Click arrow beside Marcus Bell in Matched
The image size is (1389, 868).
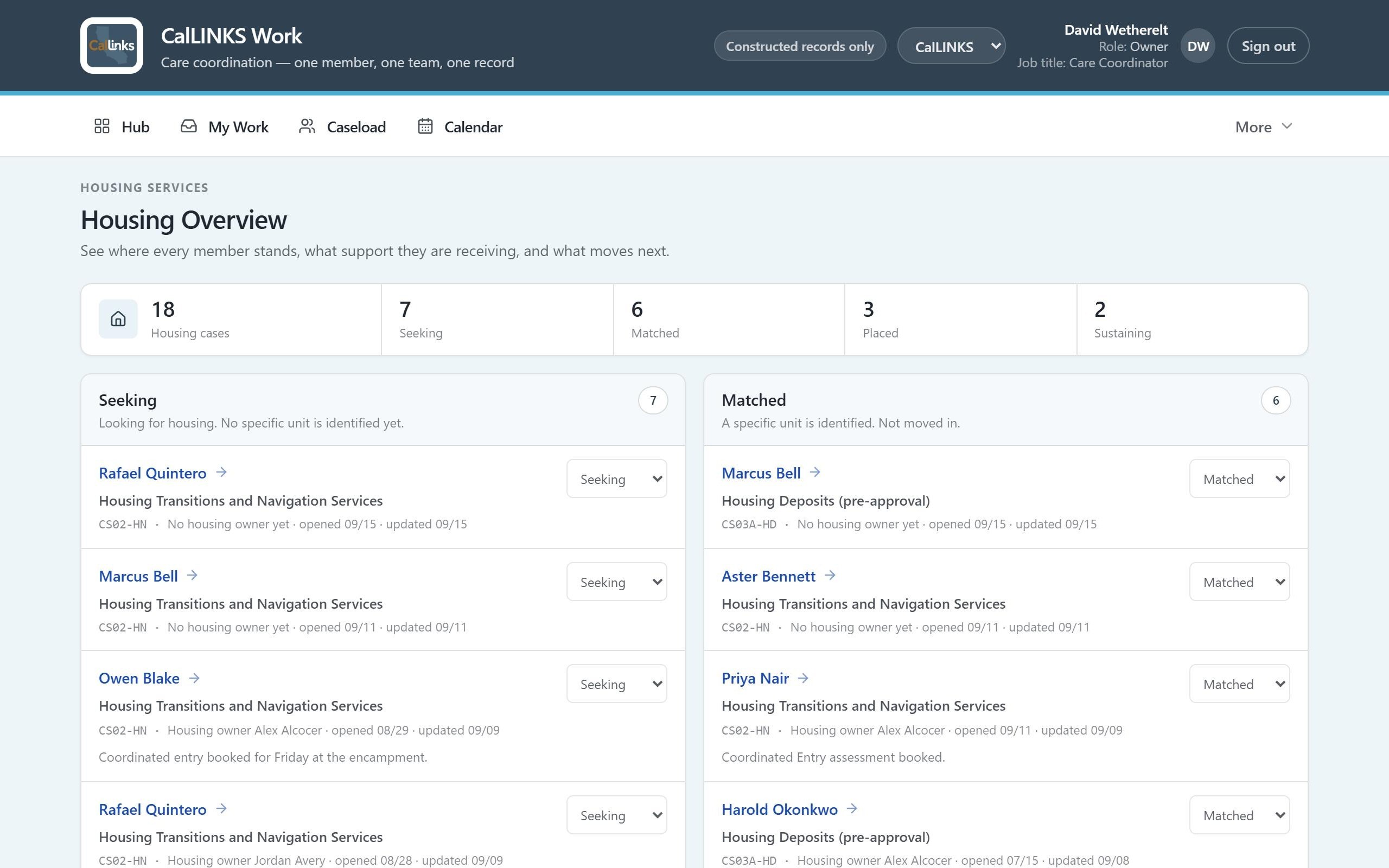[815, 473]
